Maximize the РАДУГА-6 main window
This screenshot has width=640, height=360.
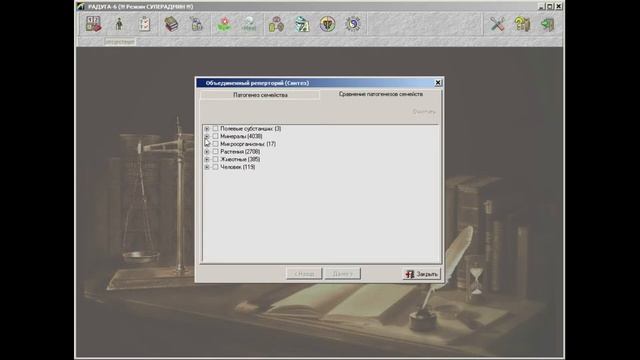click(x=550, y=7)
